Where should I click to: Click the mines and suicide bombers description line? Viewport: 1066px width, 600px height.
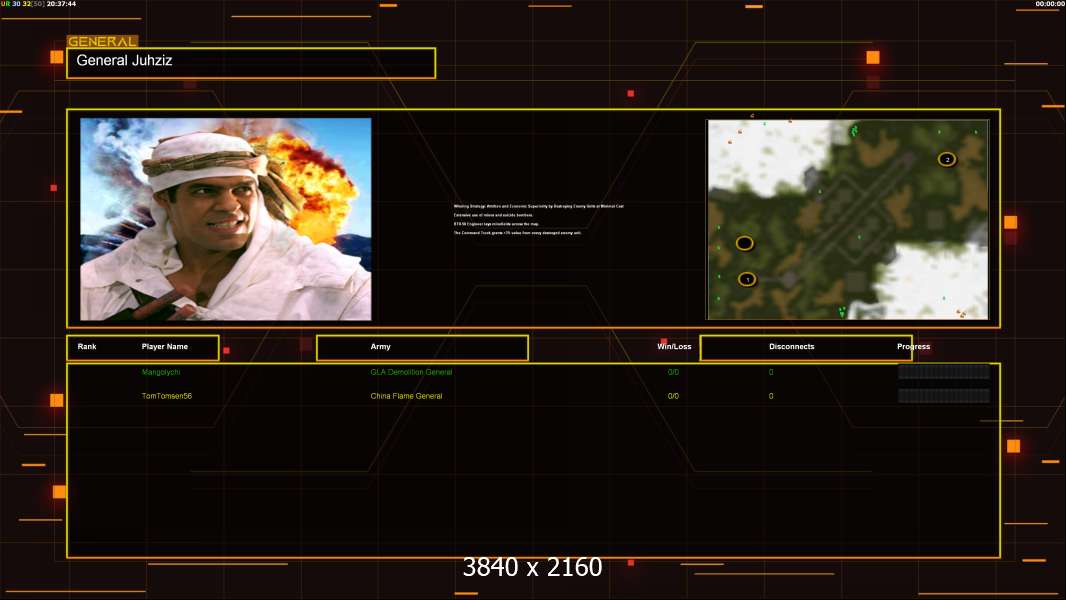point(494,215)
